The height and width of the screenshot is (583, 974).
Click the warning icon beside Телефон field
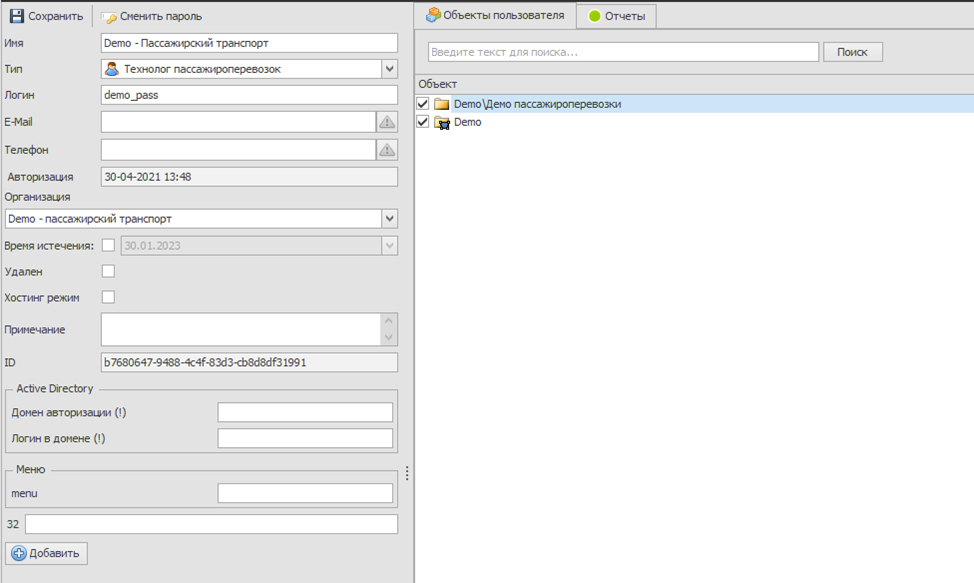click(x=387, y=150)
